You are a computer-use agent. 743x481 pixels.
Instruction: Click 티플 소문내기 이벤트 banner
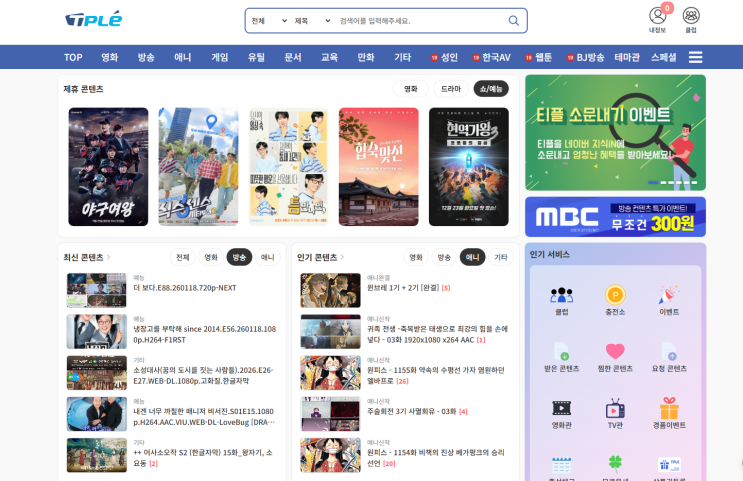pos(615,133)
